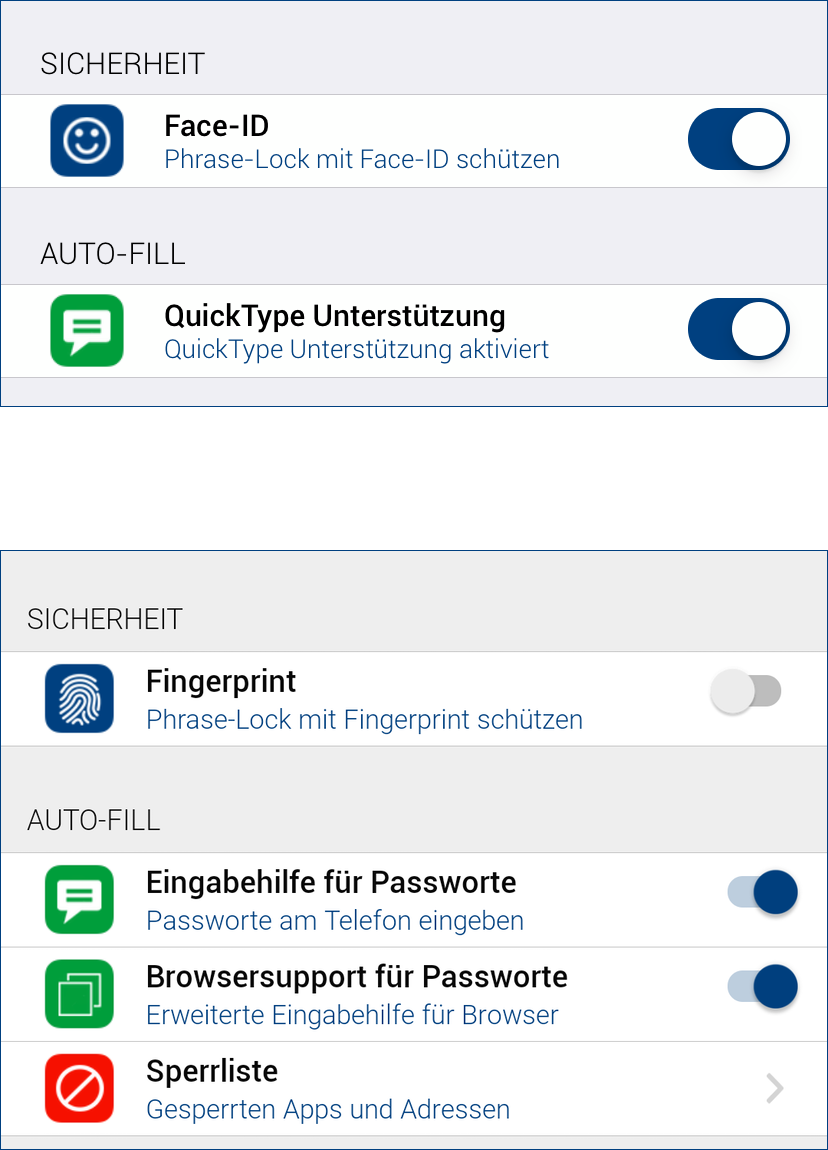Click the green QuickType speech bubble icon
828x1150 pixels.
(87, 331)
